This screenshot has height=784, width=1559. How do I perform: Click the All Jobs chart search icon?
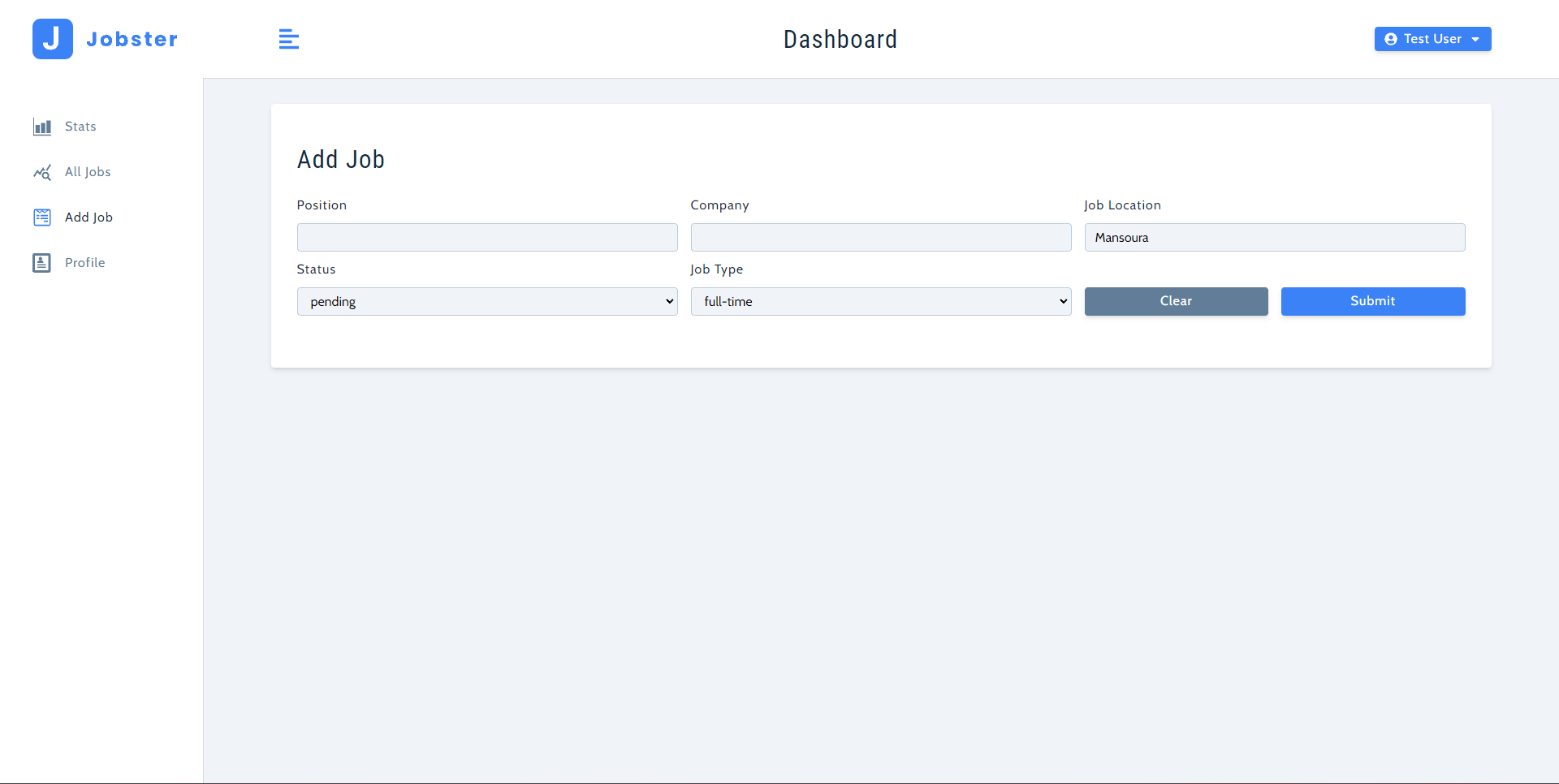pos(42,172)
